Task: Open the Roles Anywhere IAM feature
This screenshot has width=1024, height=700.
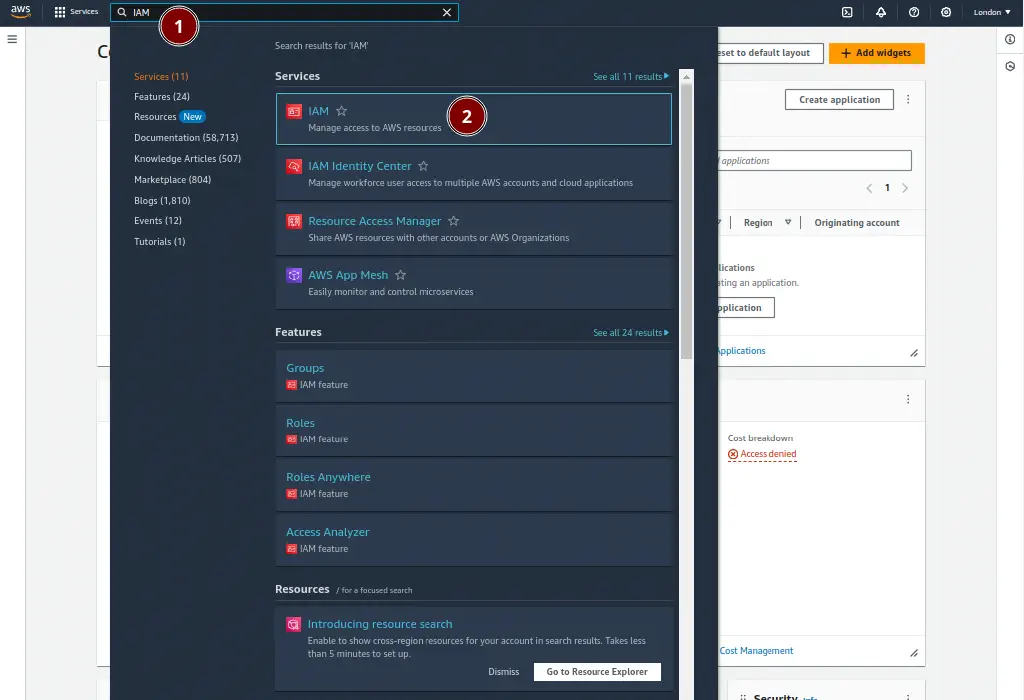Action: click(473, 485)
